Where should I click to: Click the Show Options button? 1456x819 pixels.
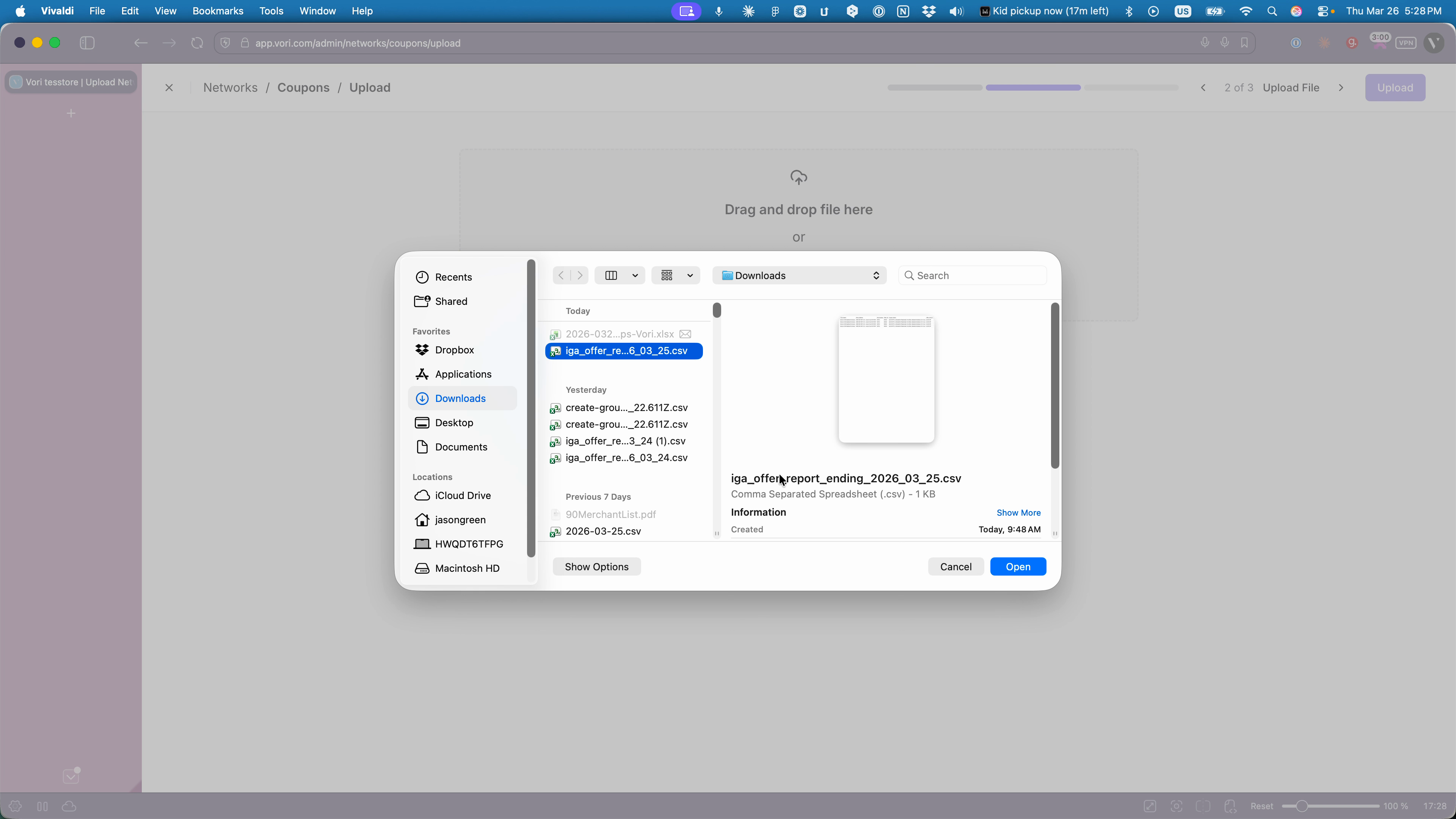point(596,566)
